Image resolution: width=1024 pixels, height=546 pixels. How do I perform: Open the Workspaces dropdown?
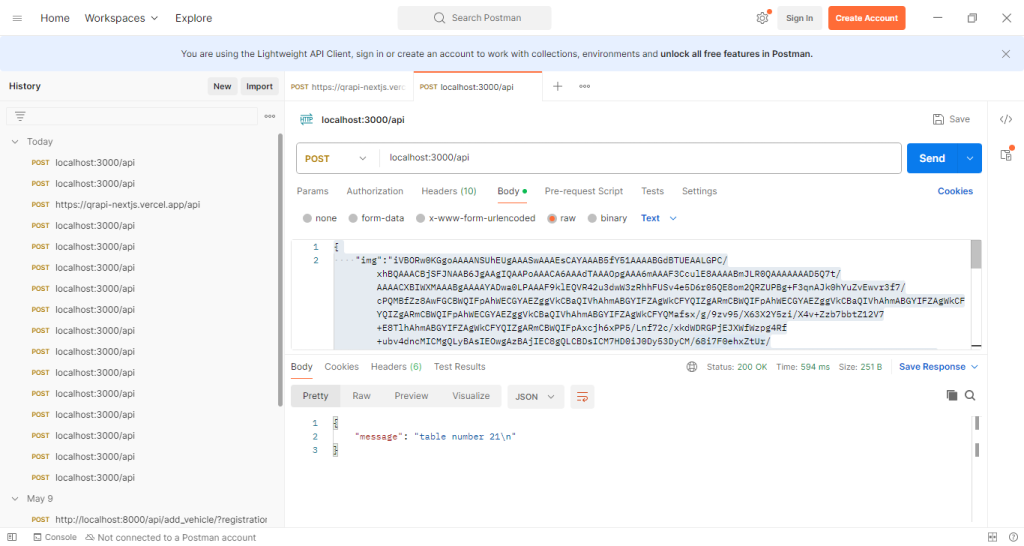121,18
